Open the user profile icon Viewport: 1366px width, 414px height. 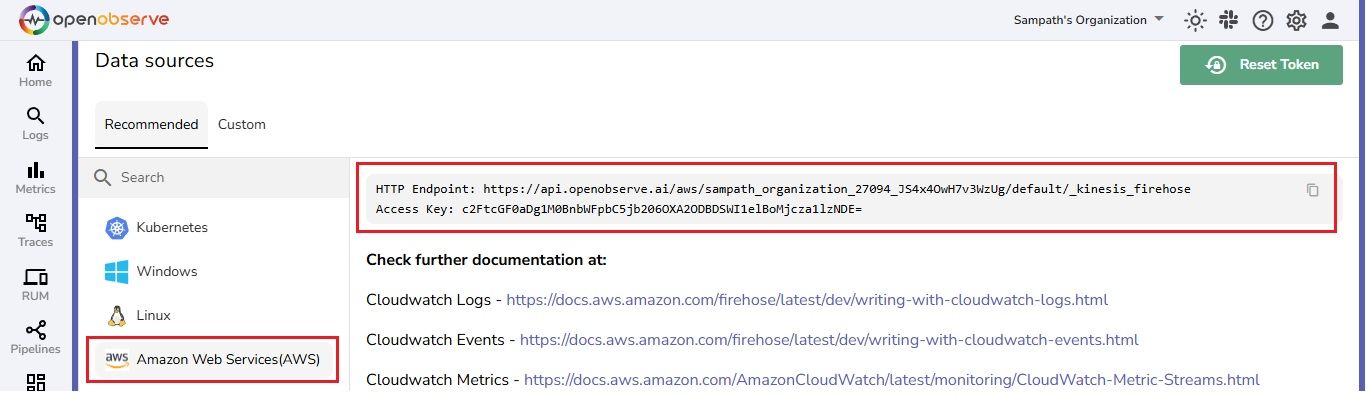click(1330, 20)
